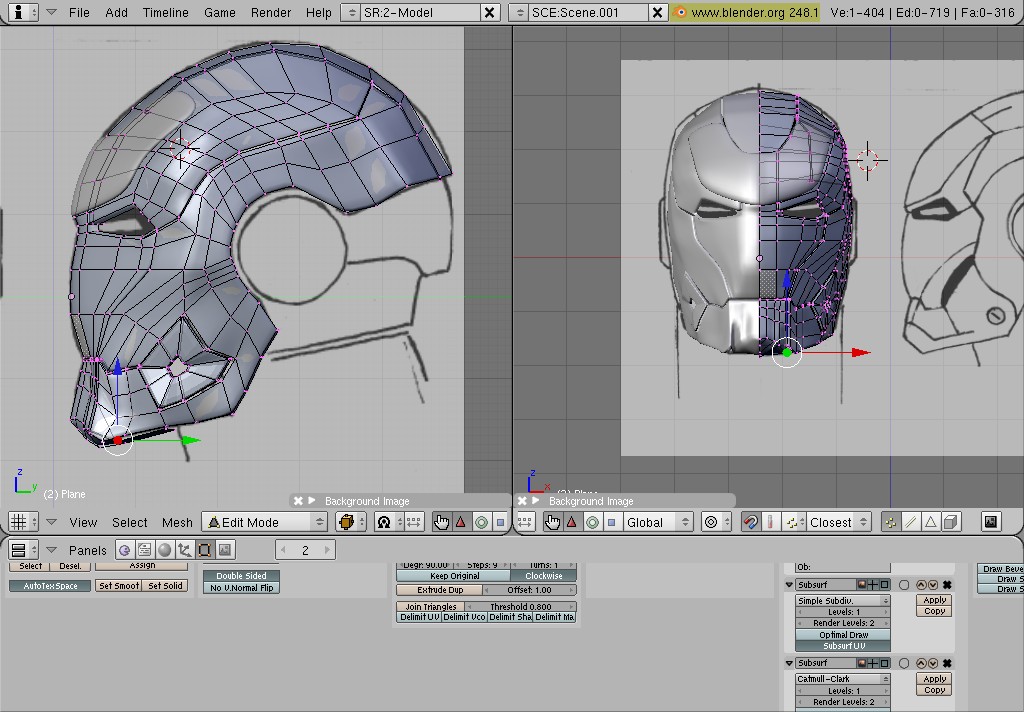Toggle Optimal Draw on first Subsurf modifier
The height and width of the screenshot is (712, 1024).
pyautogui.click(x=843, y=634)
